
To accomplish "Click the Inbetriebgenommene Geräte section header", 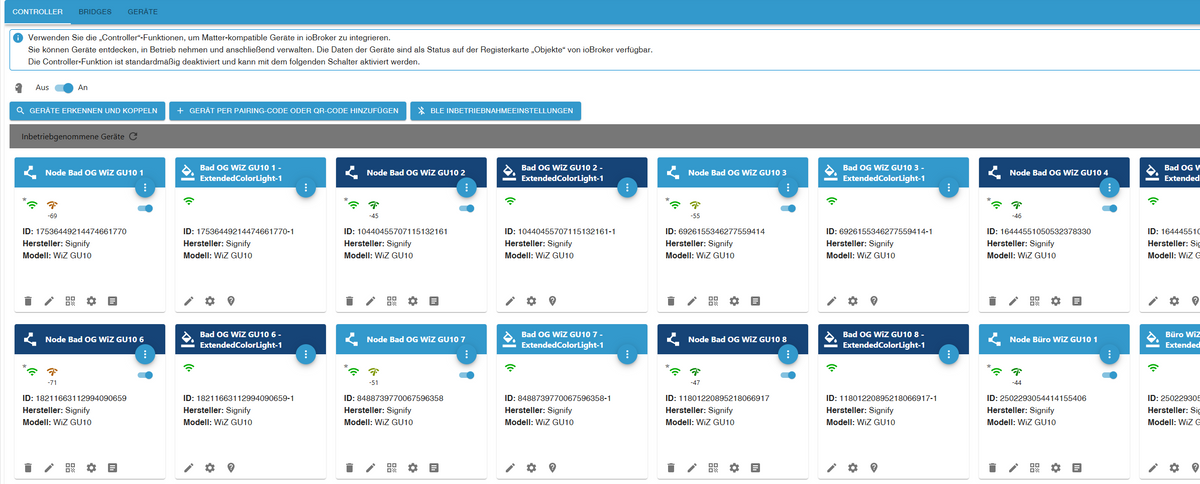I will [604, 136].
